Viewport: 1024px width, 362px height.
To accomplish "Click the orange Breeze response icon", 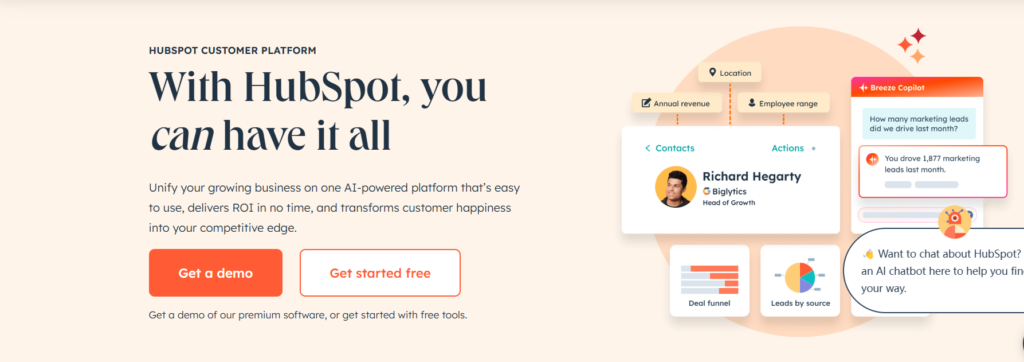I will pyautogui.click(x=872, y=159).
